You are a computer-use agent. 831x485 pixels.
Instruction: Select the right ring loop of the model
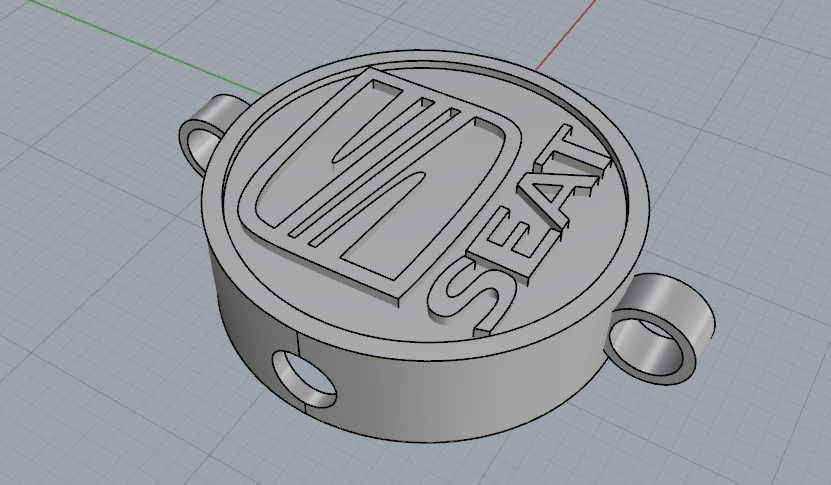(x=659, y=329)
